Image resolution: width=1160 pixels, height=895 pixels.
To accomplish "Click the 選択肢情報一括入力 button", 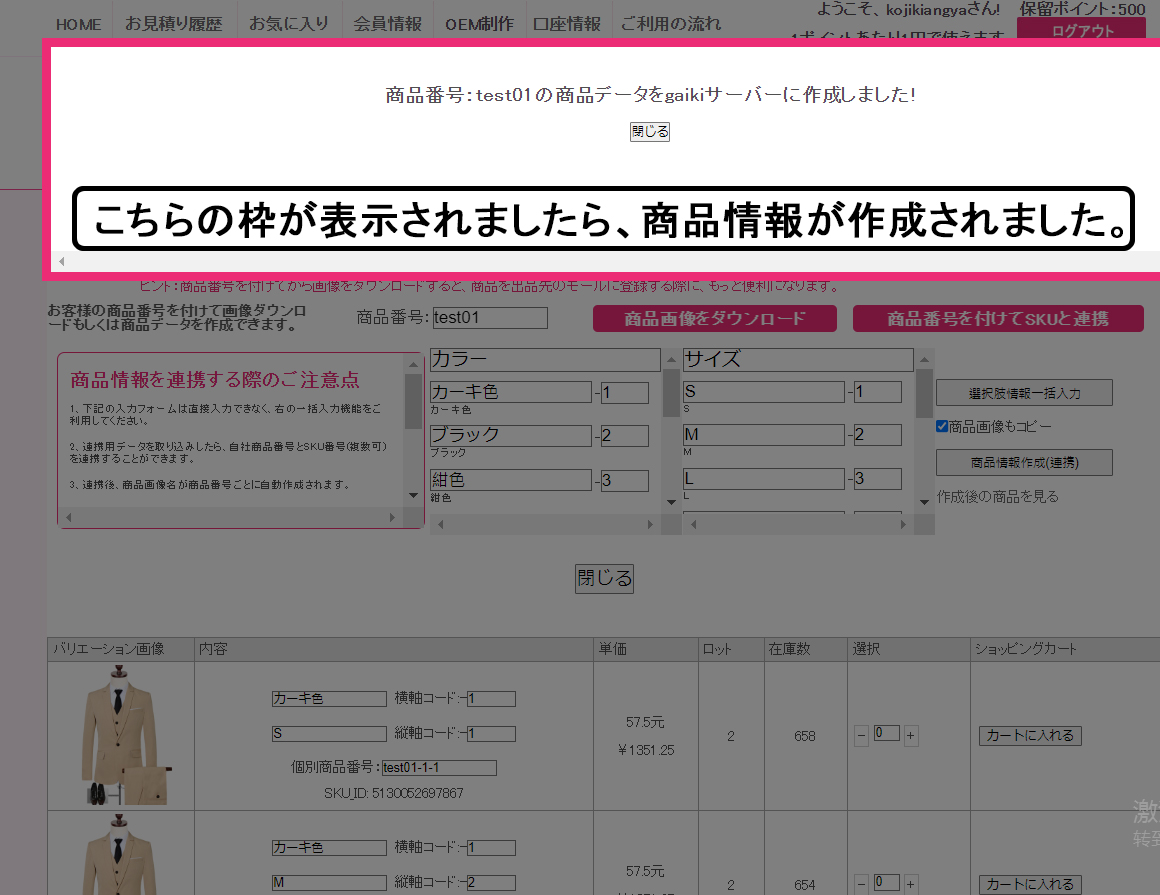I will click(x=1024, y=393).
